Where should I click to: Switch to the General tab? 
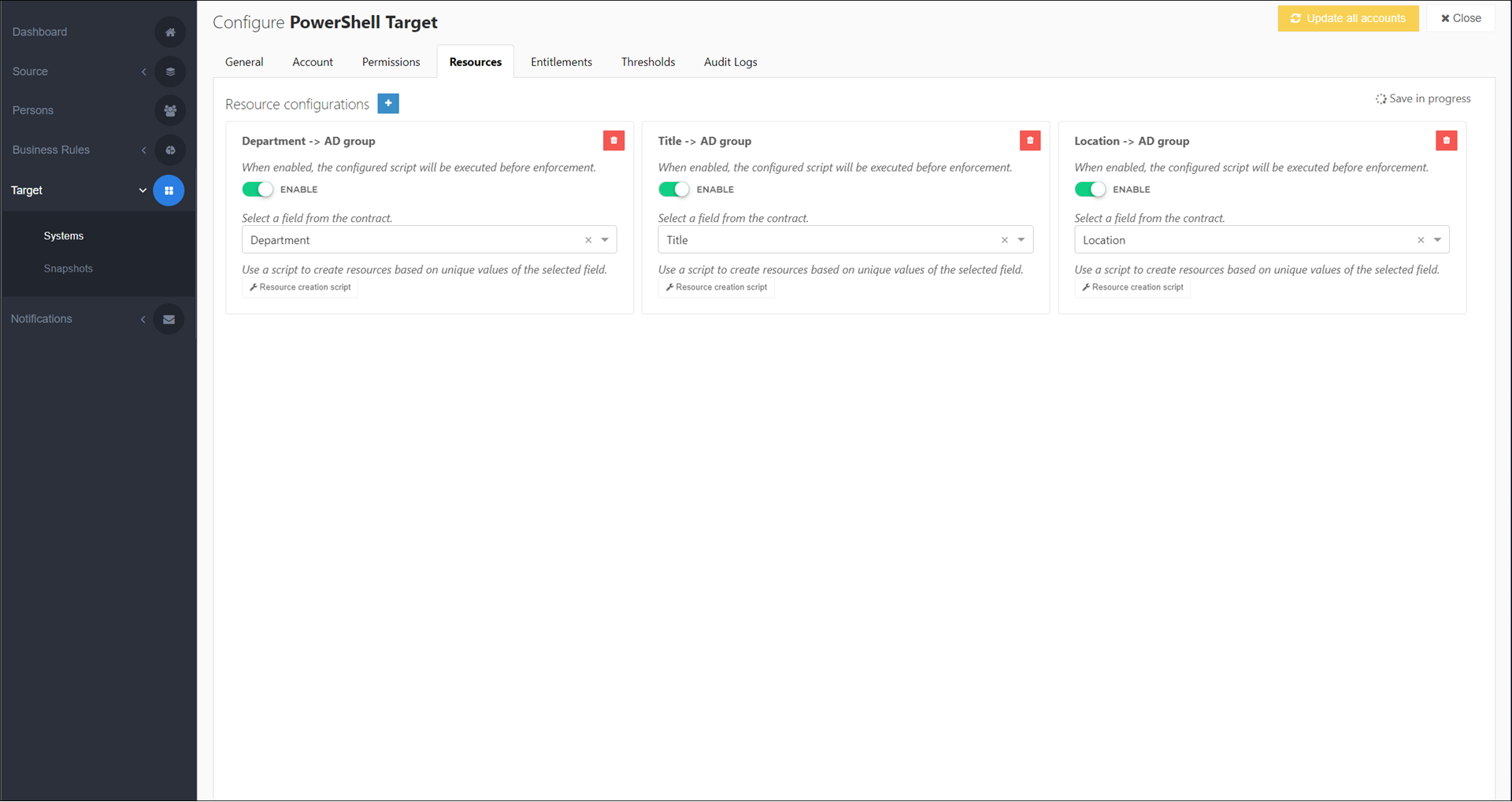(x=244, y=62)
